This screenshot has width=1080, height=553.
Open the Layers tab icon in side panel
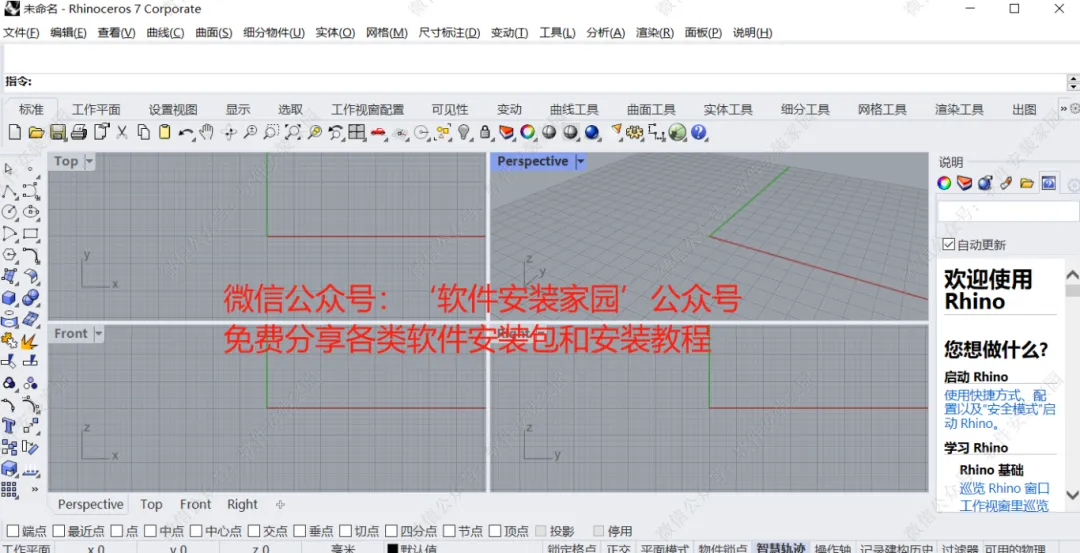pos(964,183)
